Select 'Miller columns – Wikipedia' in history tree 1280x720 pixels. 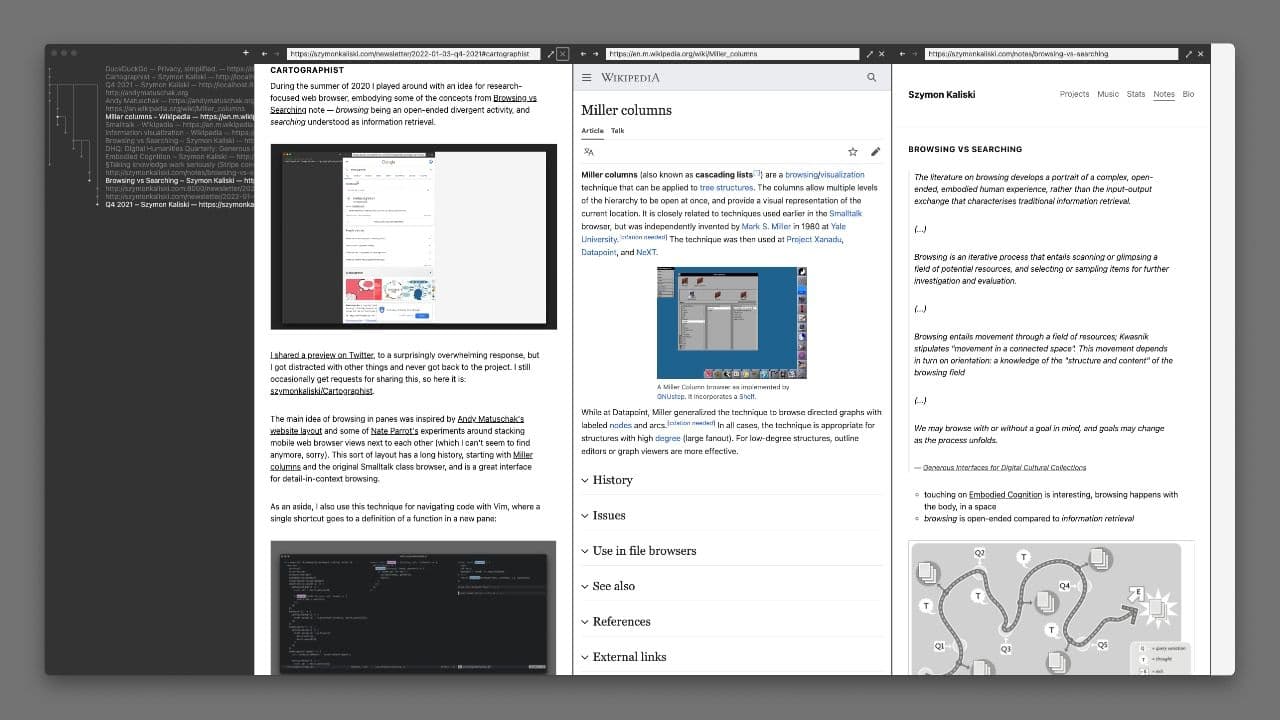(180, 117)
